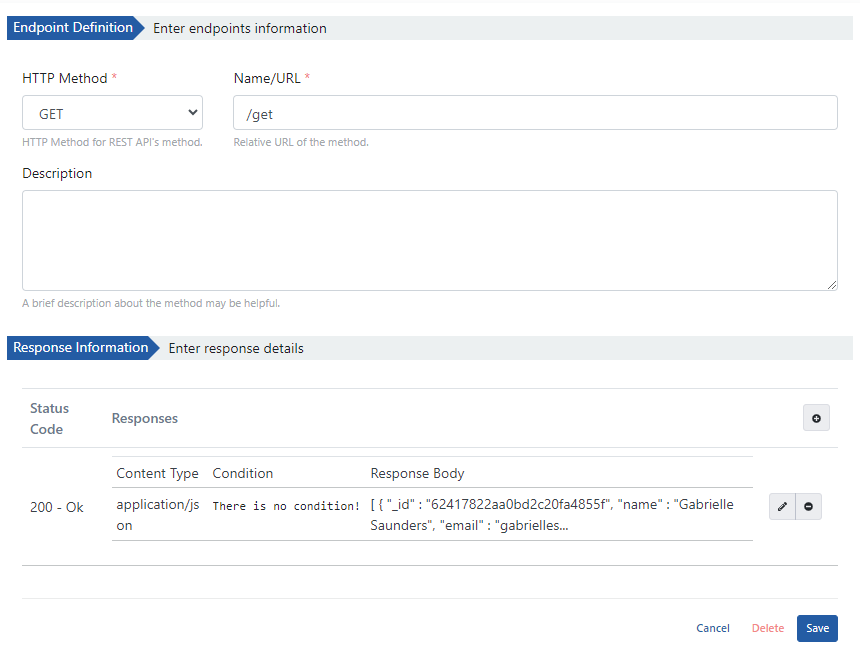Save the endpoint definition
Image resolution: width=860 pixels, height=652 pixels.
(x=817, y=628)
